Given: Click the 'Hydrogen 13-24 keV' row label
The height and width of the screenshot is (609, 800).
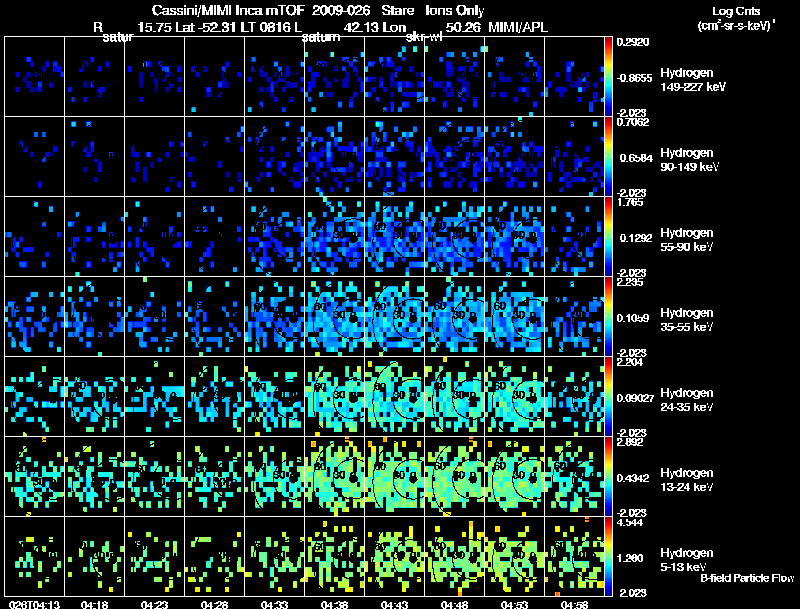Looking at the screenshot, I should pyautogui.click(x=687, y=480).
